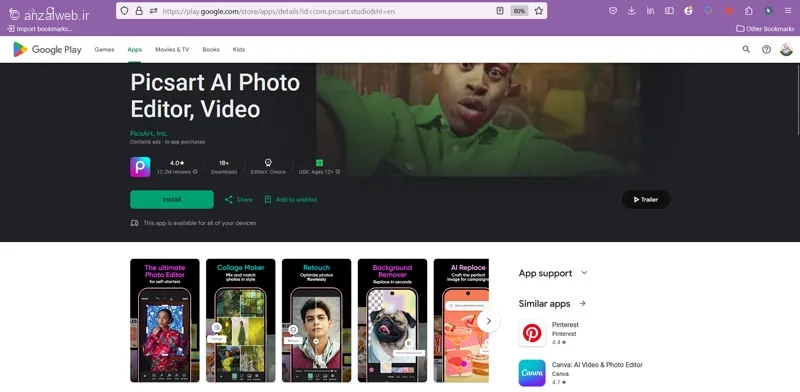Click Import bookmarks link

point(39,29)
